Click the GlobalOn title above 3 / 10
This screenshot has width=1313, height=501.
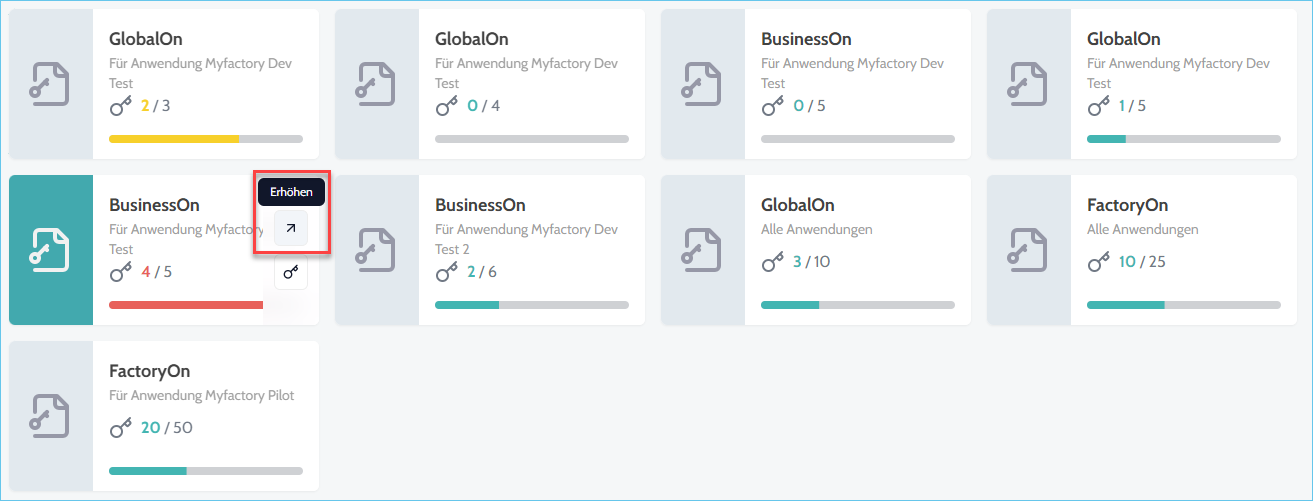(798, 205)
